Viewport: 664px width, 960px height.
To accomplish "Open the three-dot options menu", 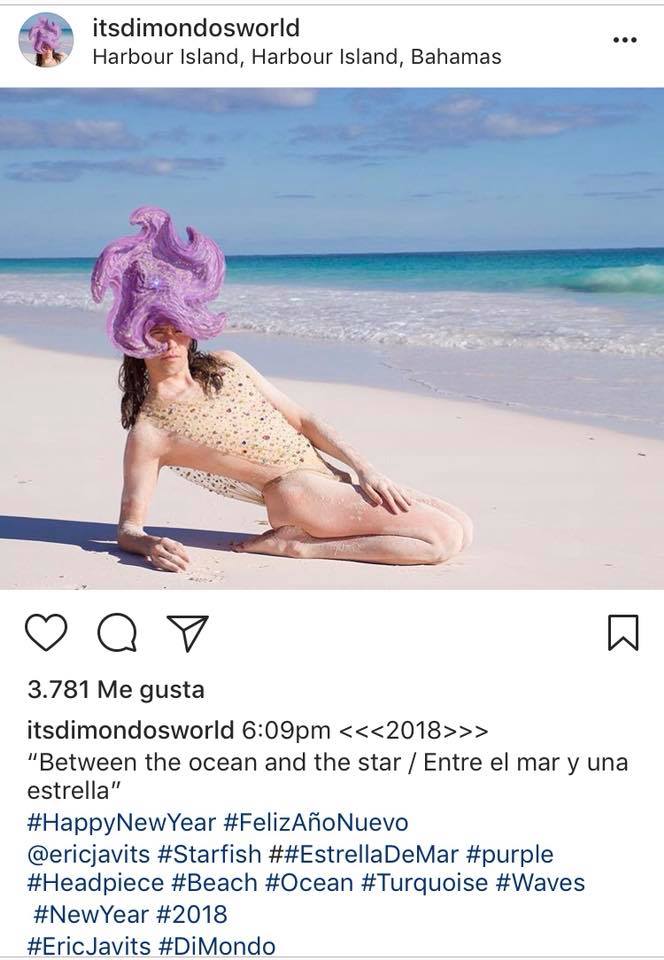I will pos(624,40).
